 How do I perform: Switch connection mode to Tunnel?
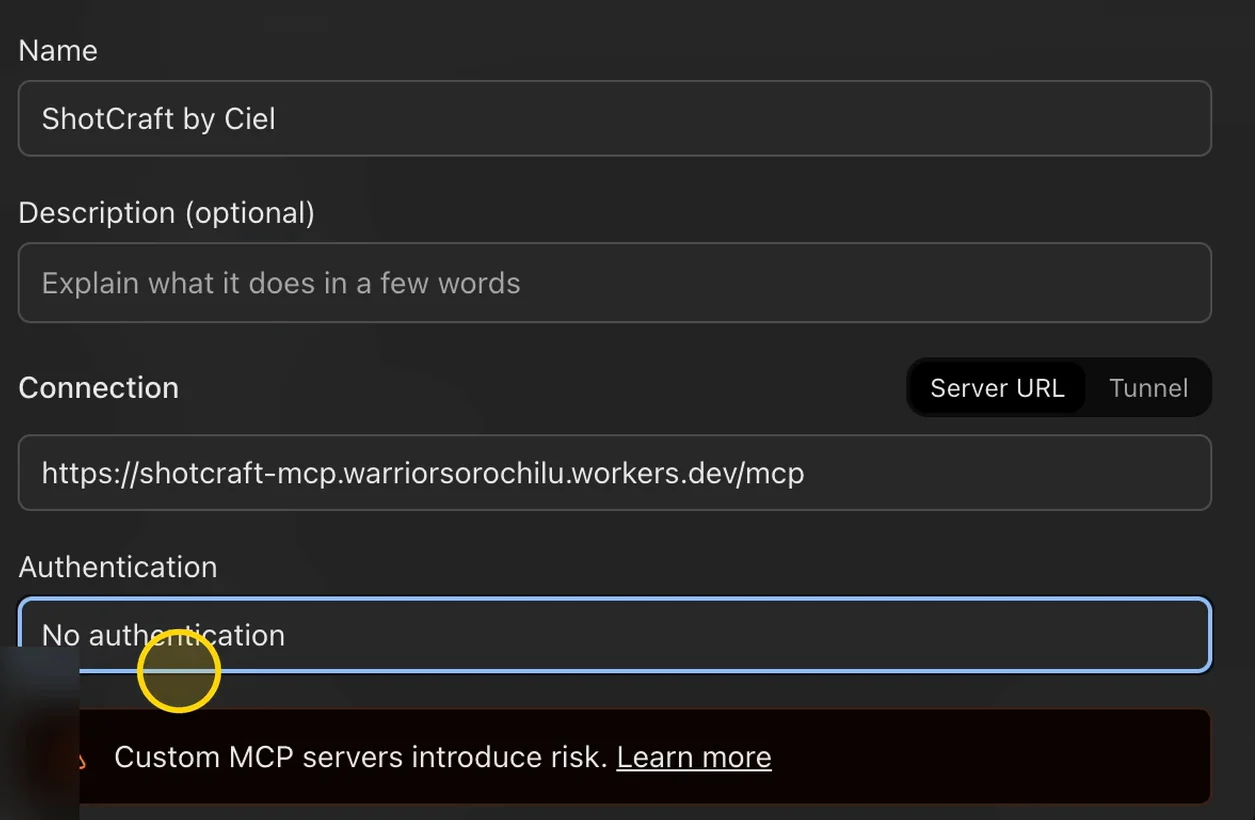pyautogui.click(x=1148, y=388)
